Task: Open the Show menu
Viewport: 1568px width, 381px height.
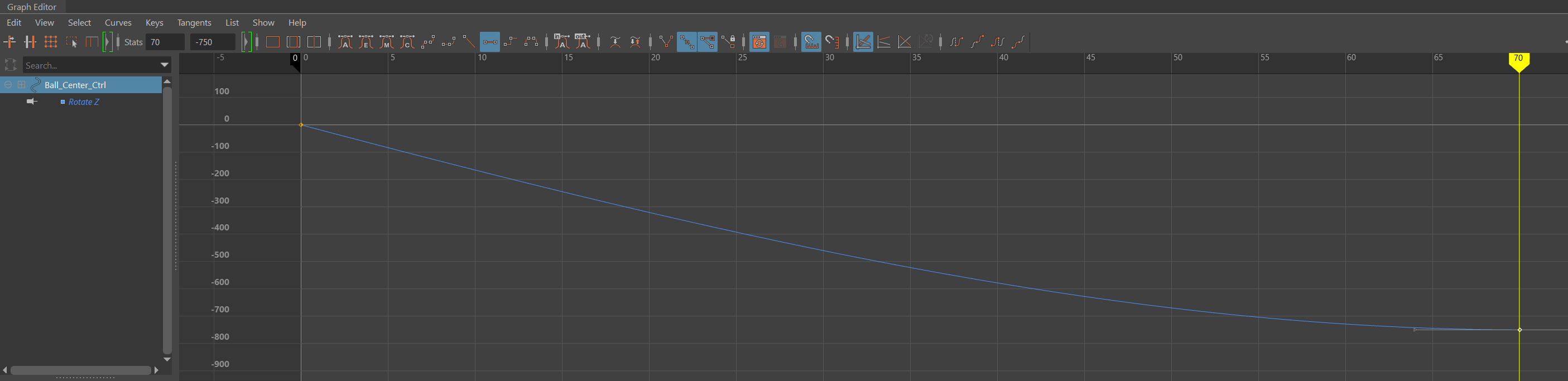Action: tap(263, 22)
